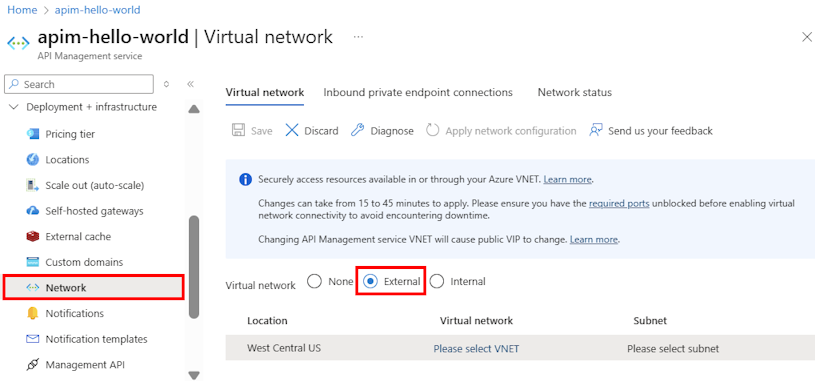
Task: Click the sidebar scroll up arrow
Action: tap(194, 109)
